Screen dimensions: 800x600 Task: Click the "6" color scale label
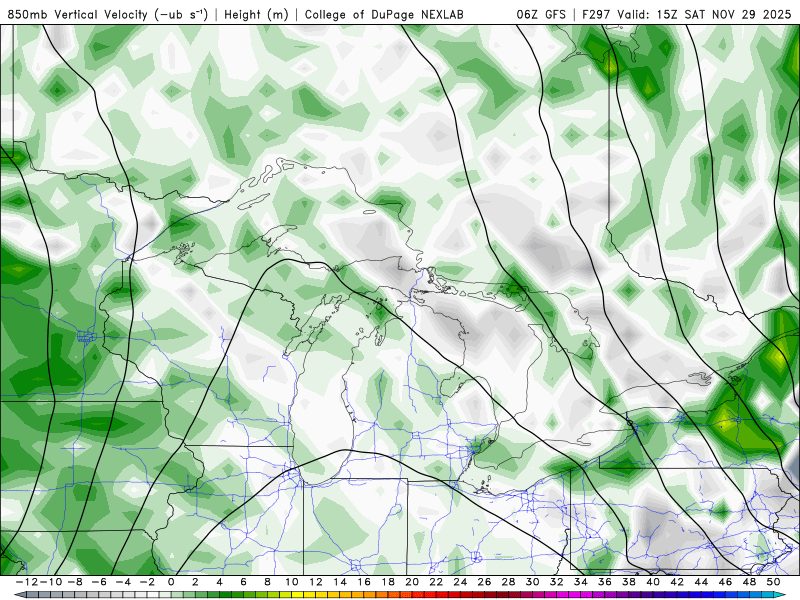click(x=243, y=582)
